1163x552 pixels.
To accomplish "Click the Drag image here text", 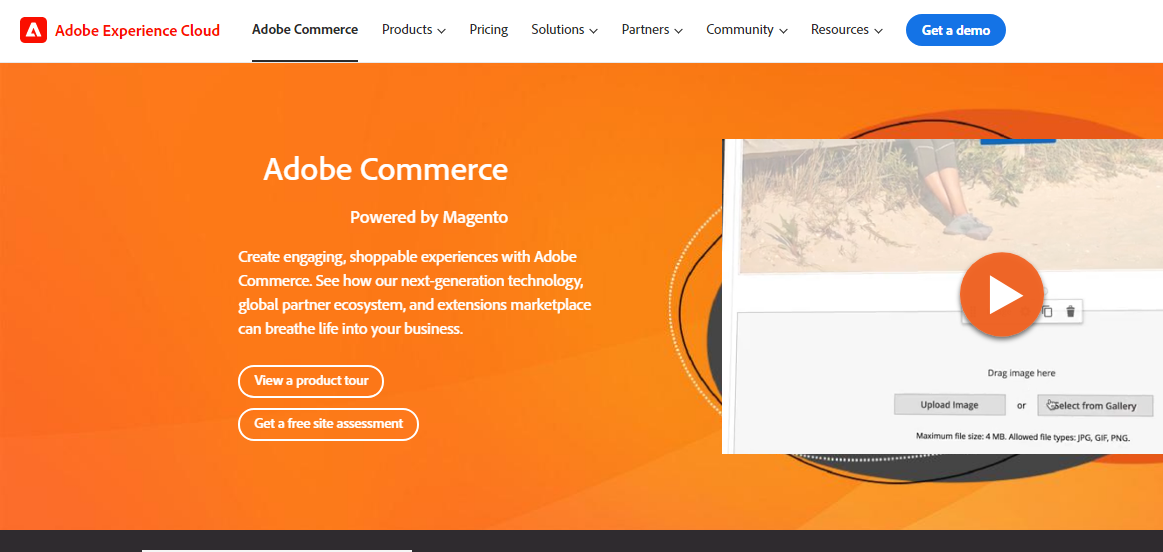I will tap(1021, 373).
